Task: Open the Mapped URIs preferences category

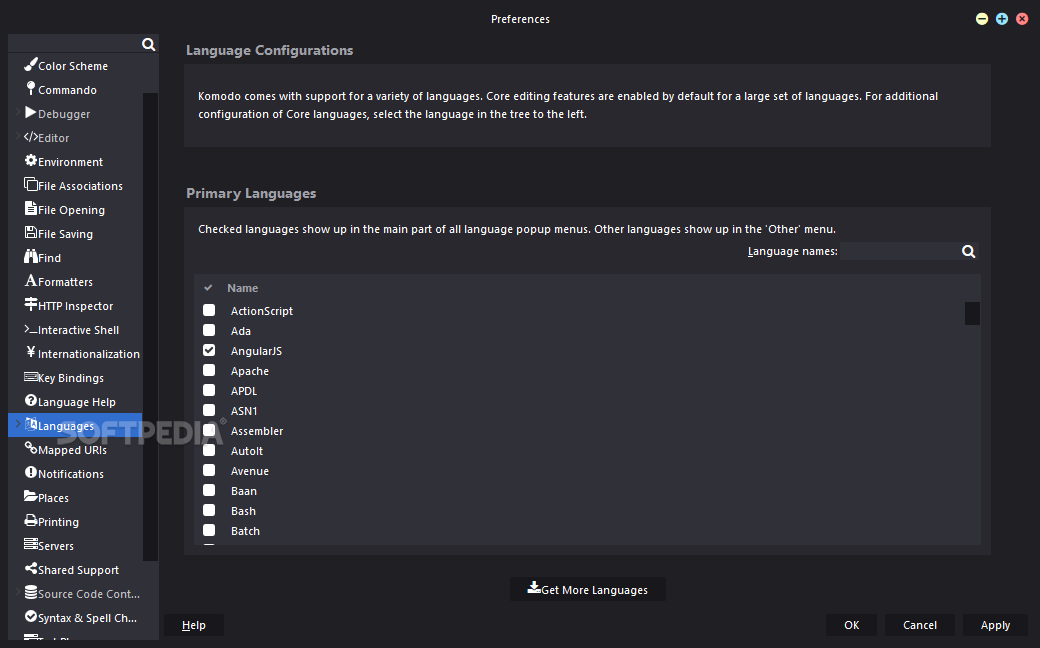Action: (x=75, y=450)
